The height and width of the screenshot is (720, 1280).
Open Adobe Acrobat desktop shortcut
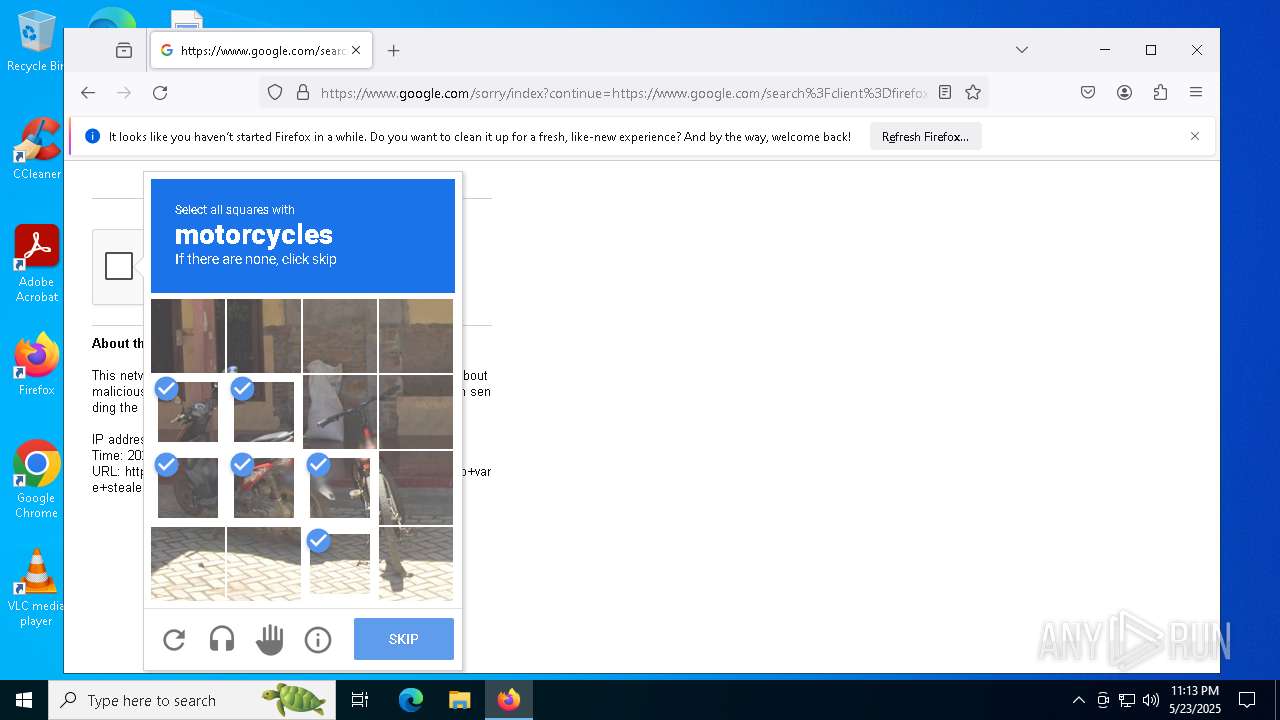(x=36, y=264)
